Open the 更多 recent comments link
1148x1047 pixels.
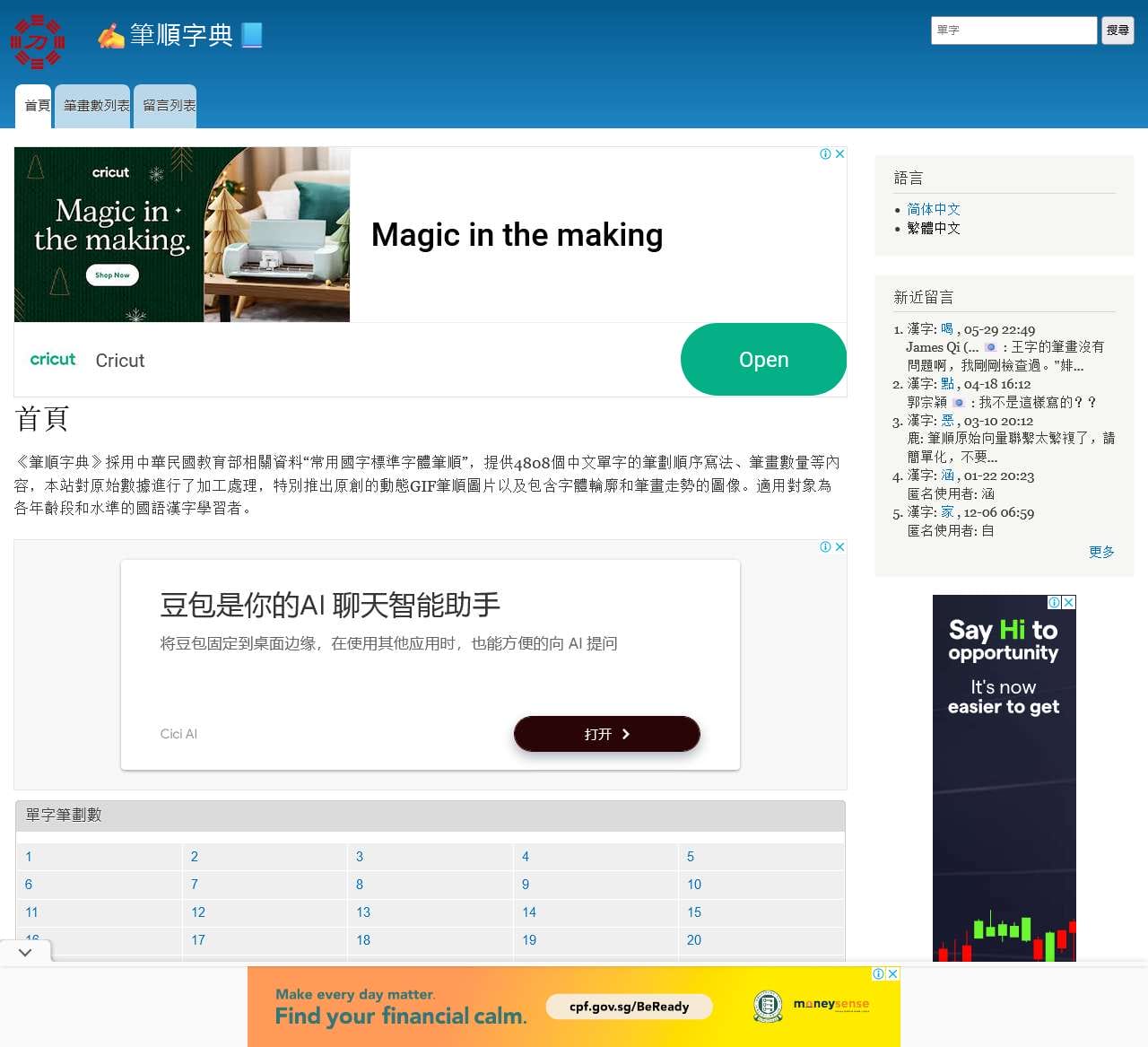coord(1101,552)
